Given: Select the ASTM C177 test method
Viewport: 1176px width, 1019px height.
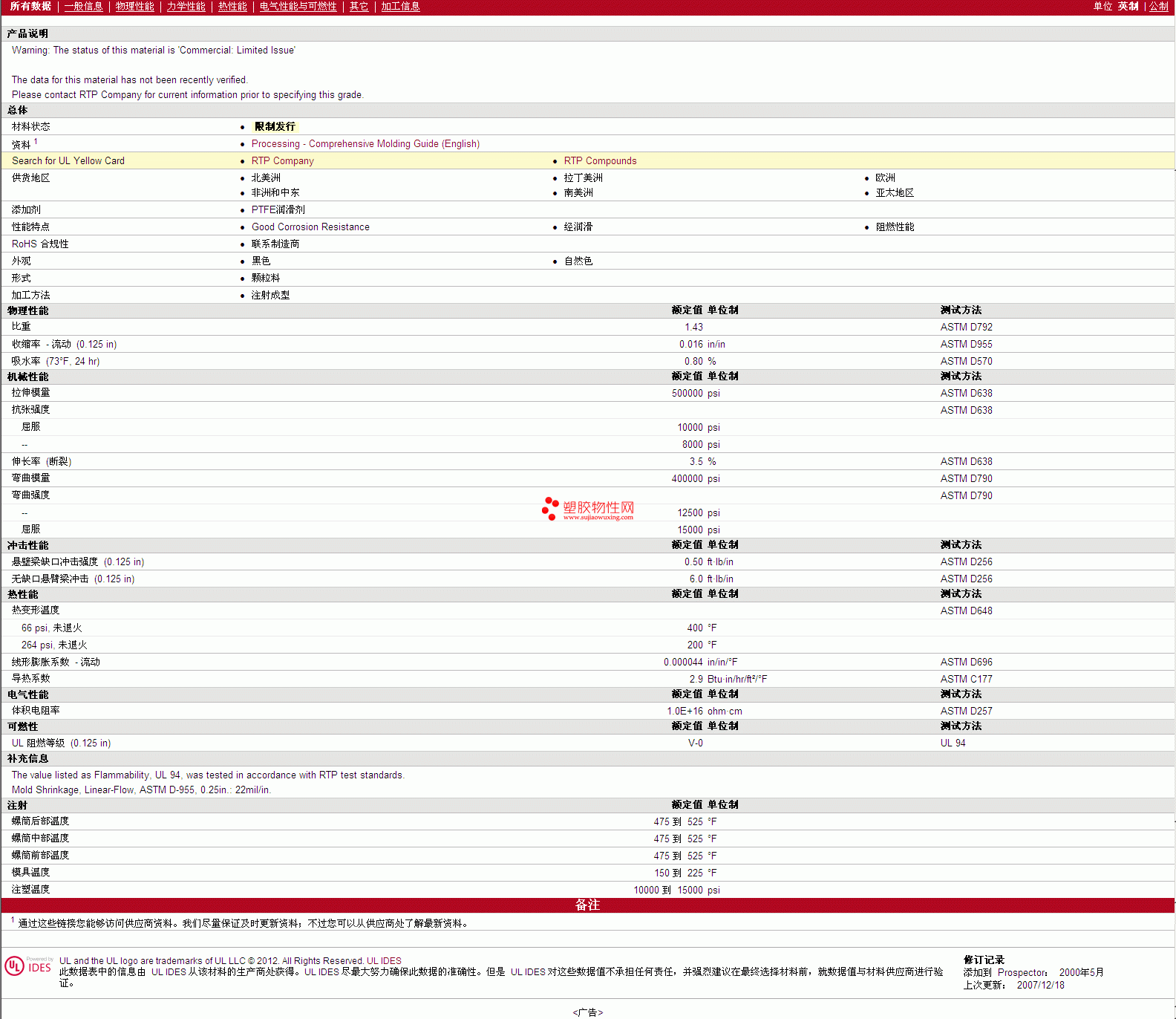Looking at the screenshot, I should click(x=966, y=680).
